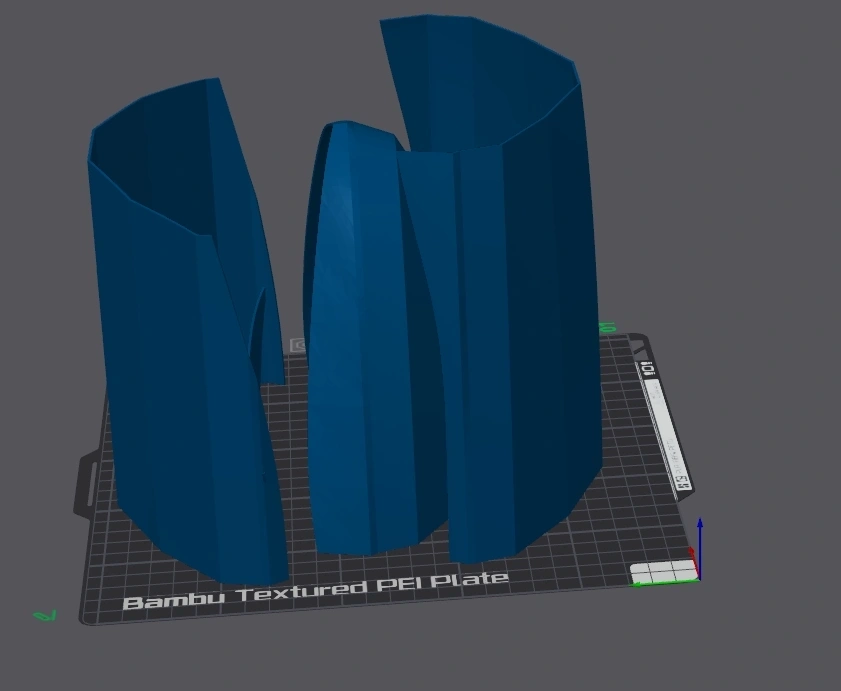Image resolution: width=841 pixels, height=691 pixels.
Task: Click the small icon atop the right plate strip
Action: (x=647, y=370)
